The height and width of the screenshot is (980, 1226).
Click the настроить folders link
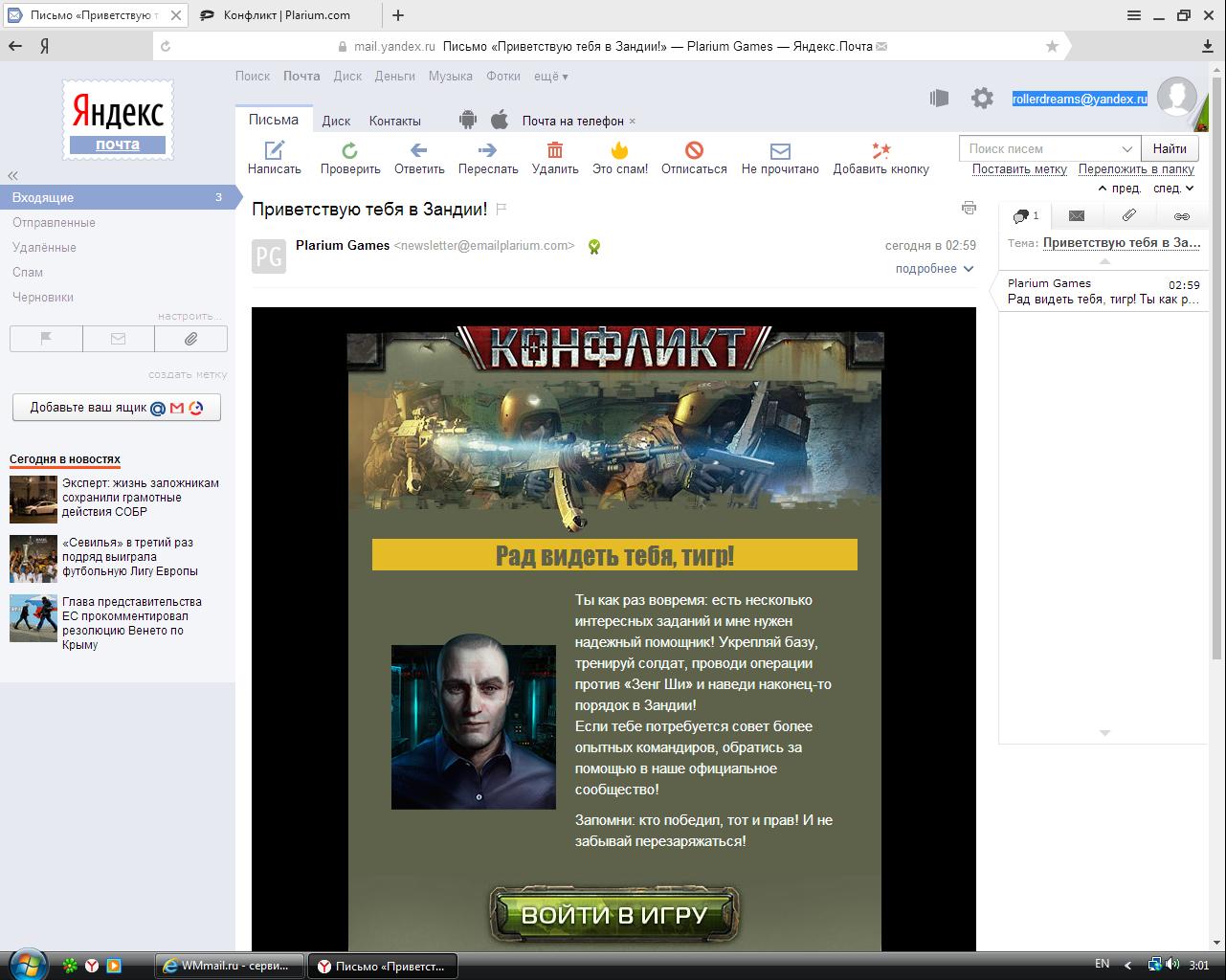[189, 316]
